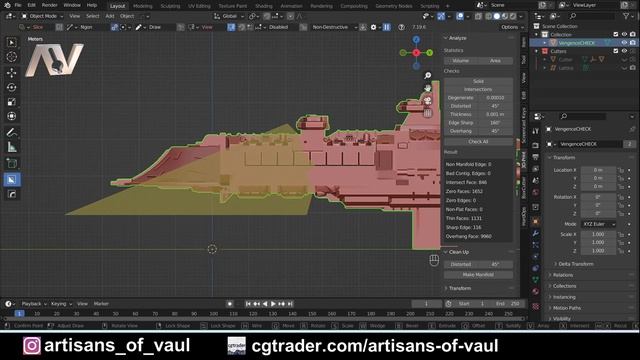The width and height of the screenshot is (640, 360).
Task: Click the Area statistics button
Action: pyautogui.click(x=496, y=61)
